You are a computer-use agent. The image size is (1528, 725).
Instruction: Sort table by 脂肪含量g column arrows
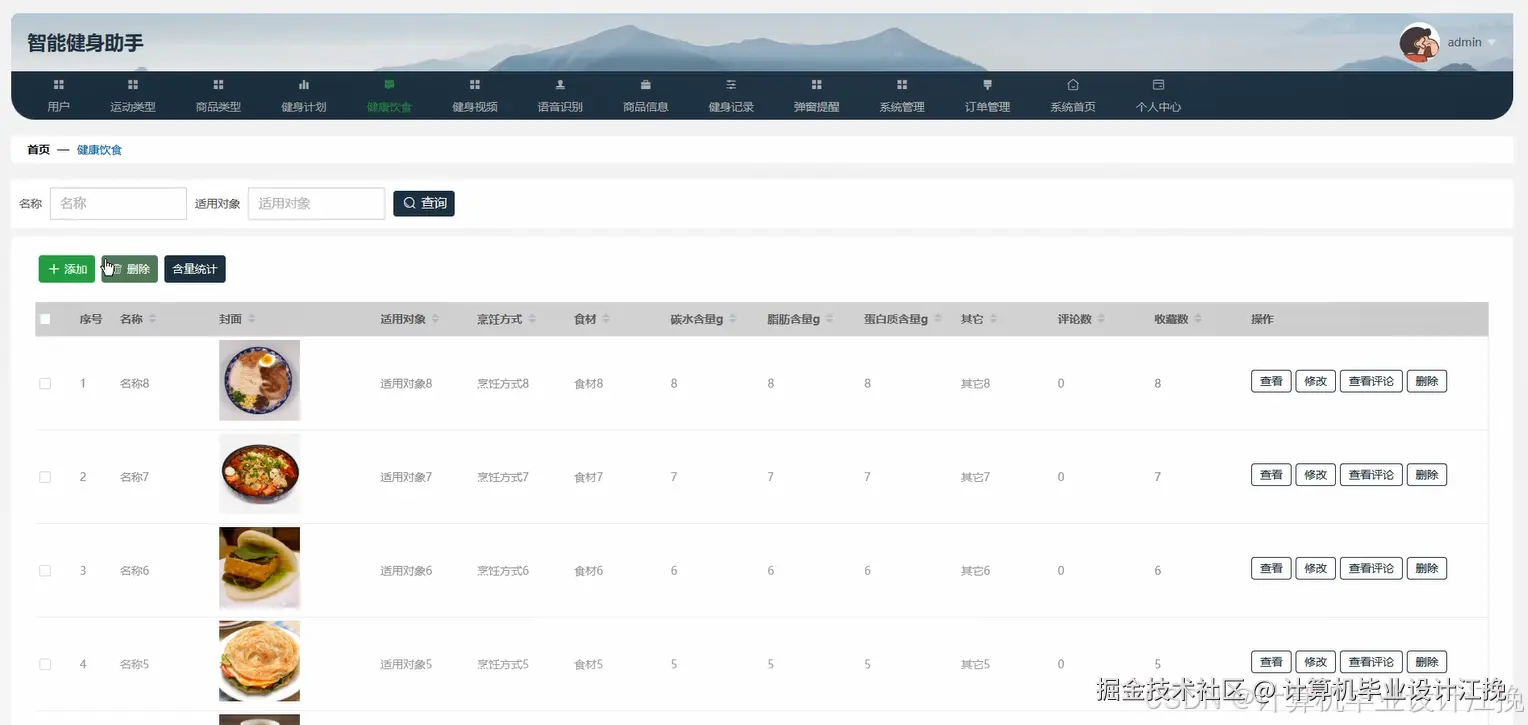click(x=830, y=319)
